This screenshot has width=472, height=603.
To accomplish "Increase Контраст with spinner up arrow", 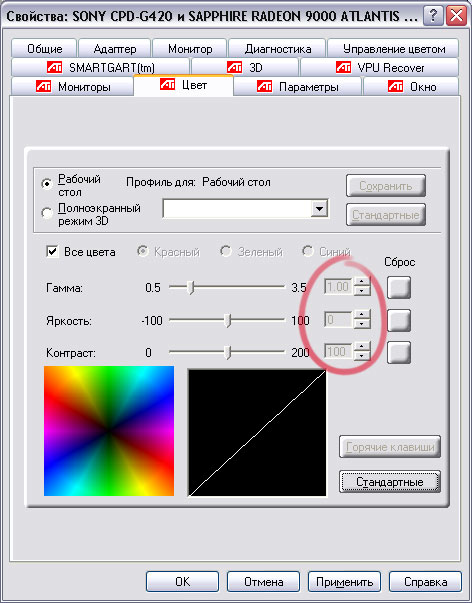I will pos(362,347).
